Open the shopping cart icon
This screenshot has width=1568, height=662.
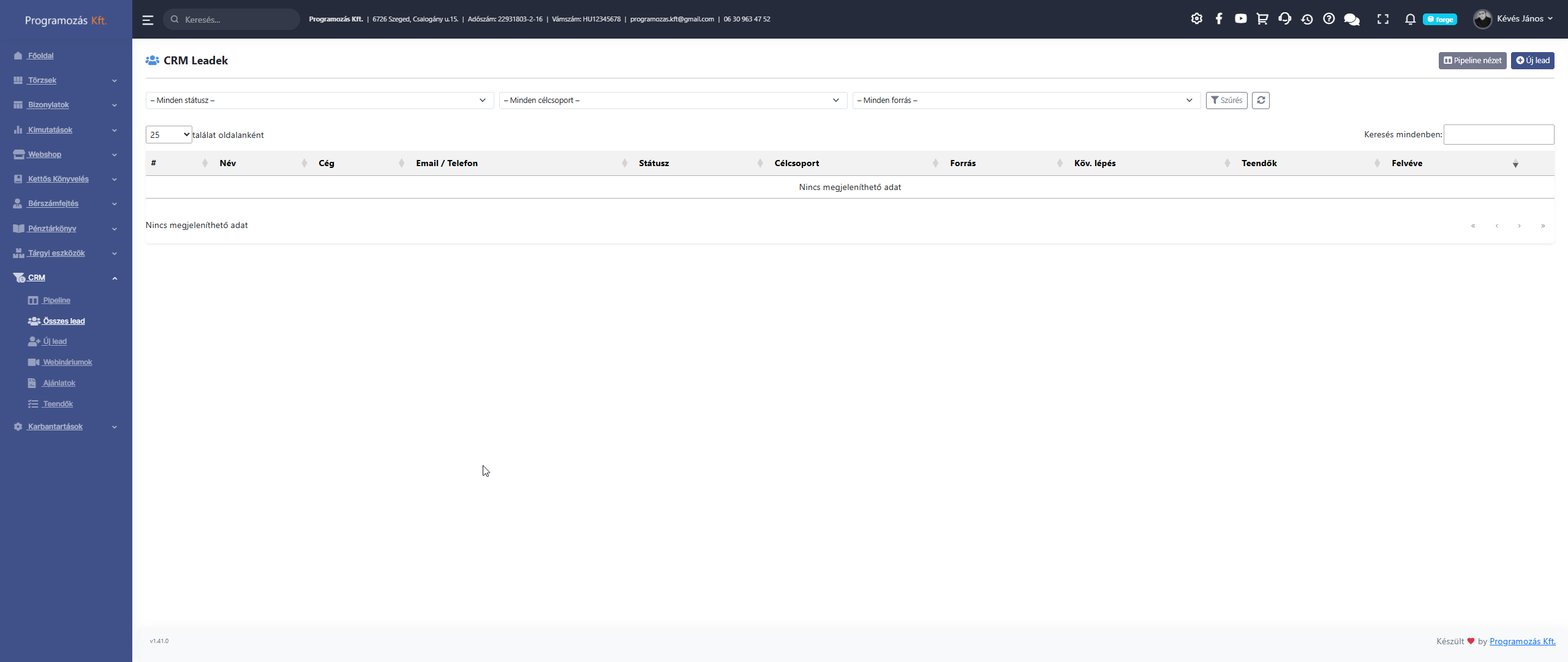[1262, 19]
